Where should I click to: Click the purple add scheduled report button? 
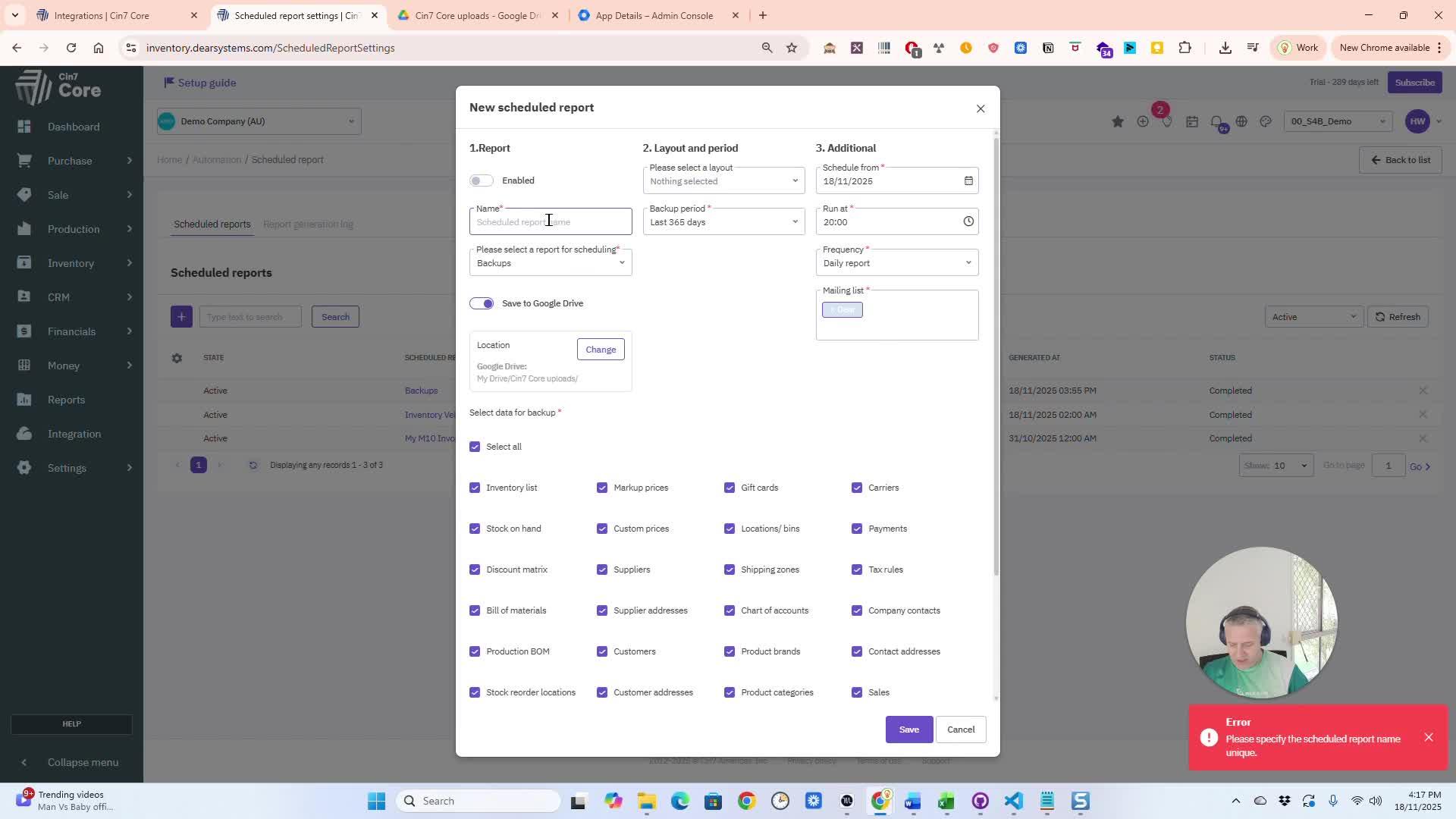point(181,317)
